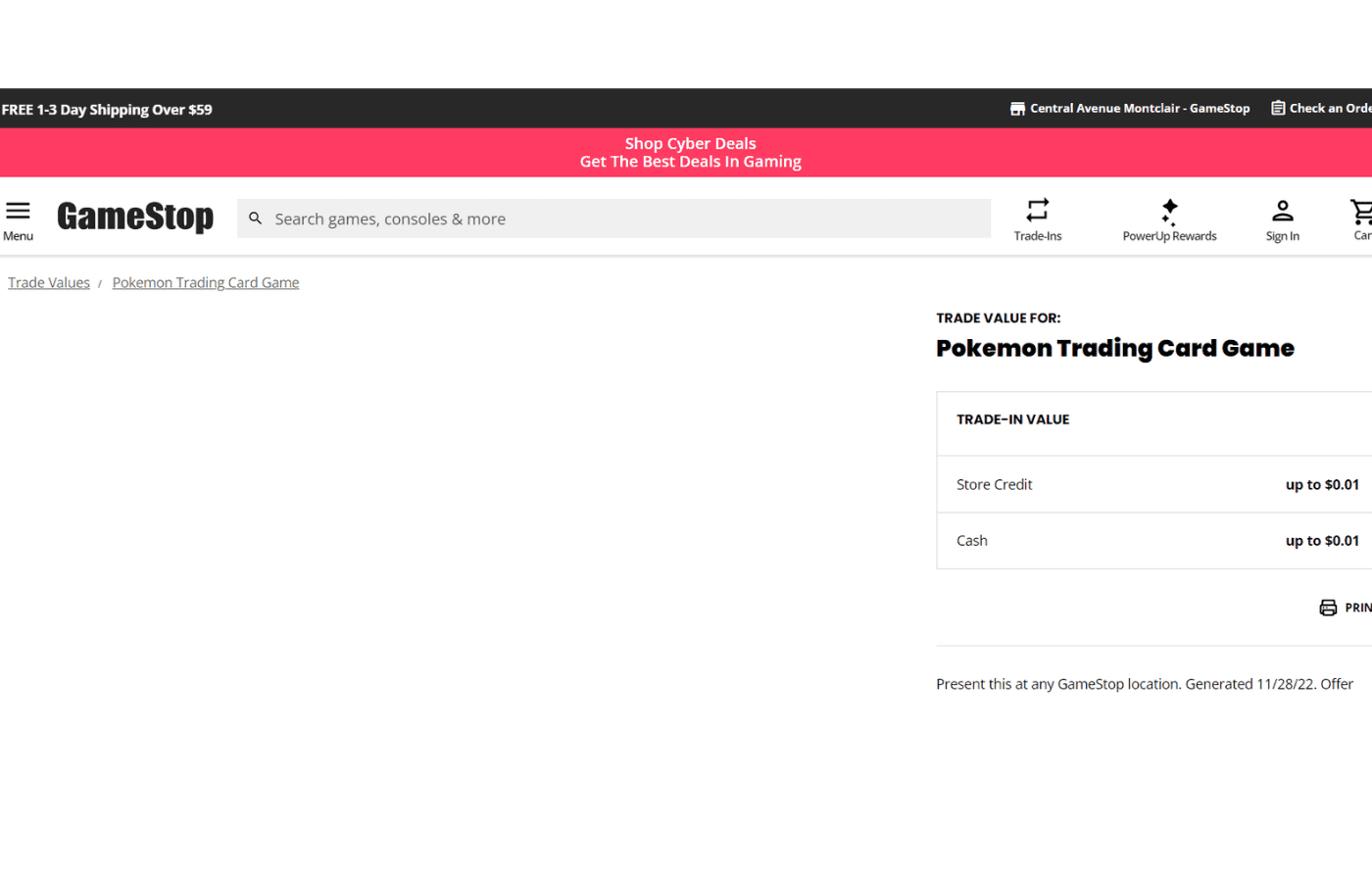Click the store icon beside Central Avenue Montclair
Viewport: 1372px width, 882px height.
tap(1017, 109)
